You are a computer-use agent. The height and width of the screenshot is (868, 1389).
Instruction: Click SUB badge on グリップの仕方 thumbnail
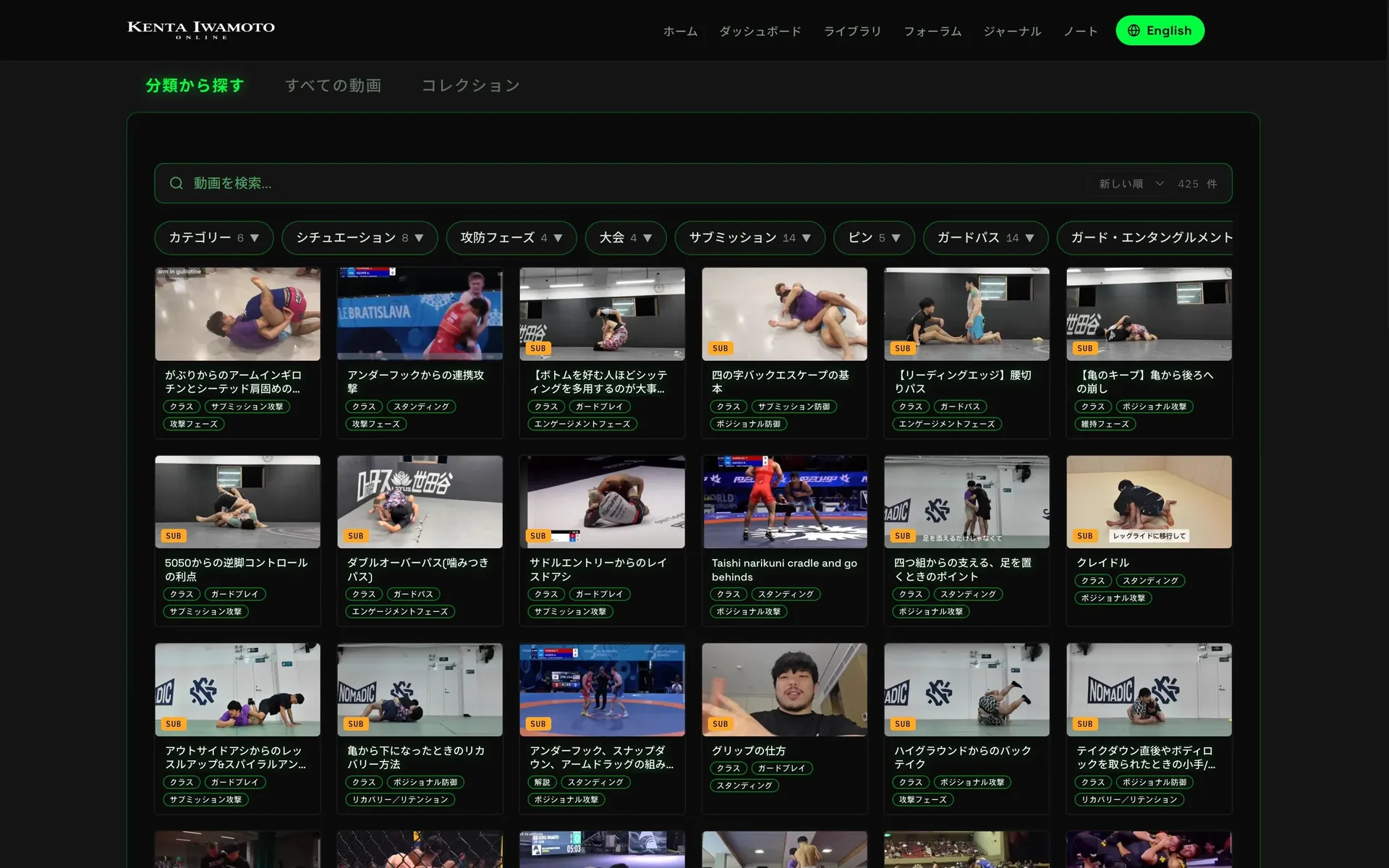[720, 723]
